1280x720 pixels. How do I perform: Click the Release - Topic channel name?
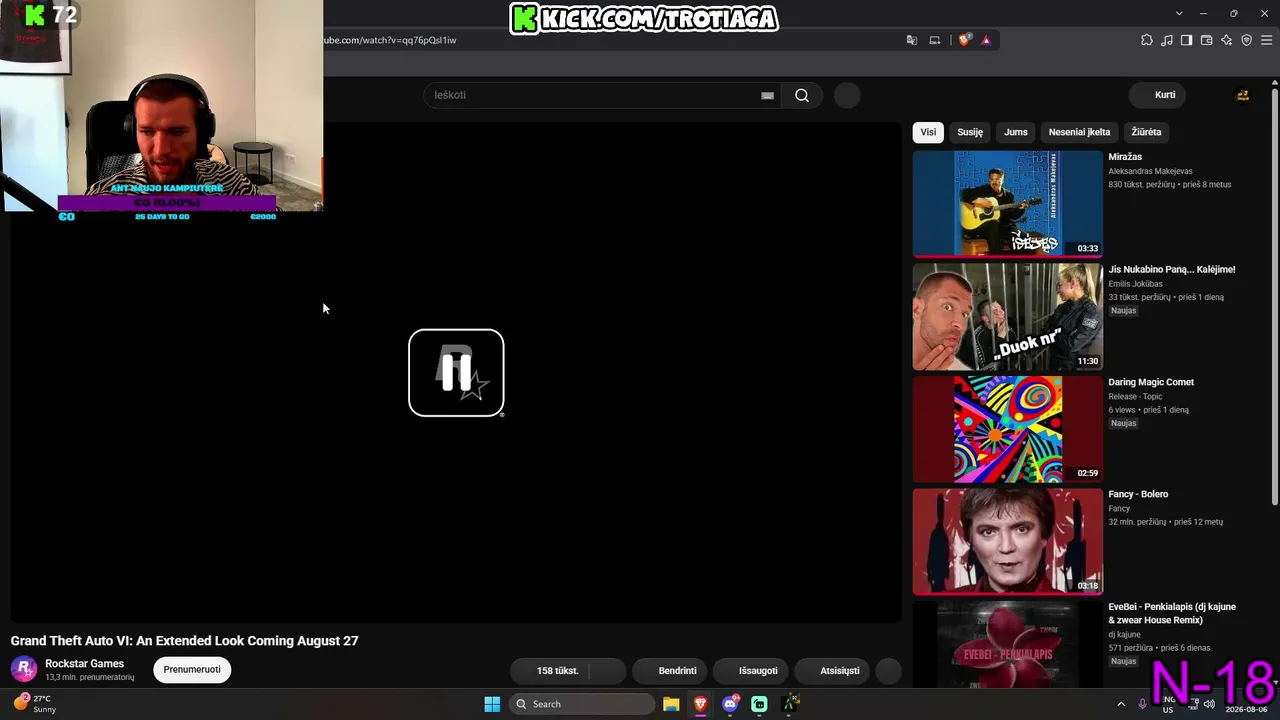tap(1135, 396)
